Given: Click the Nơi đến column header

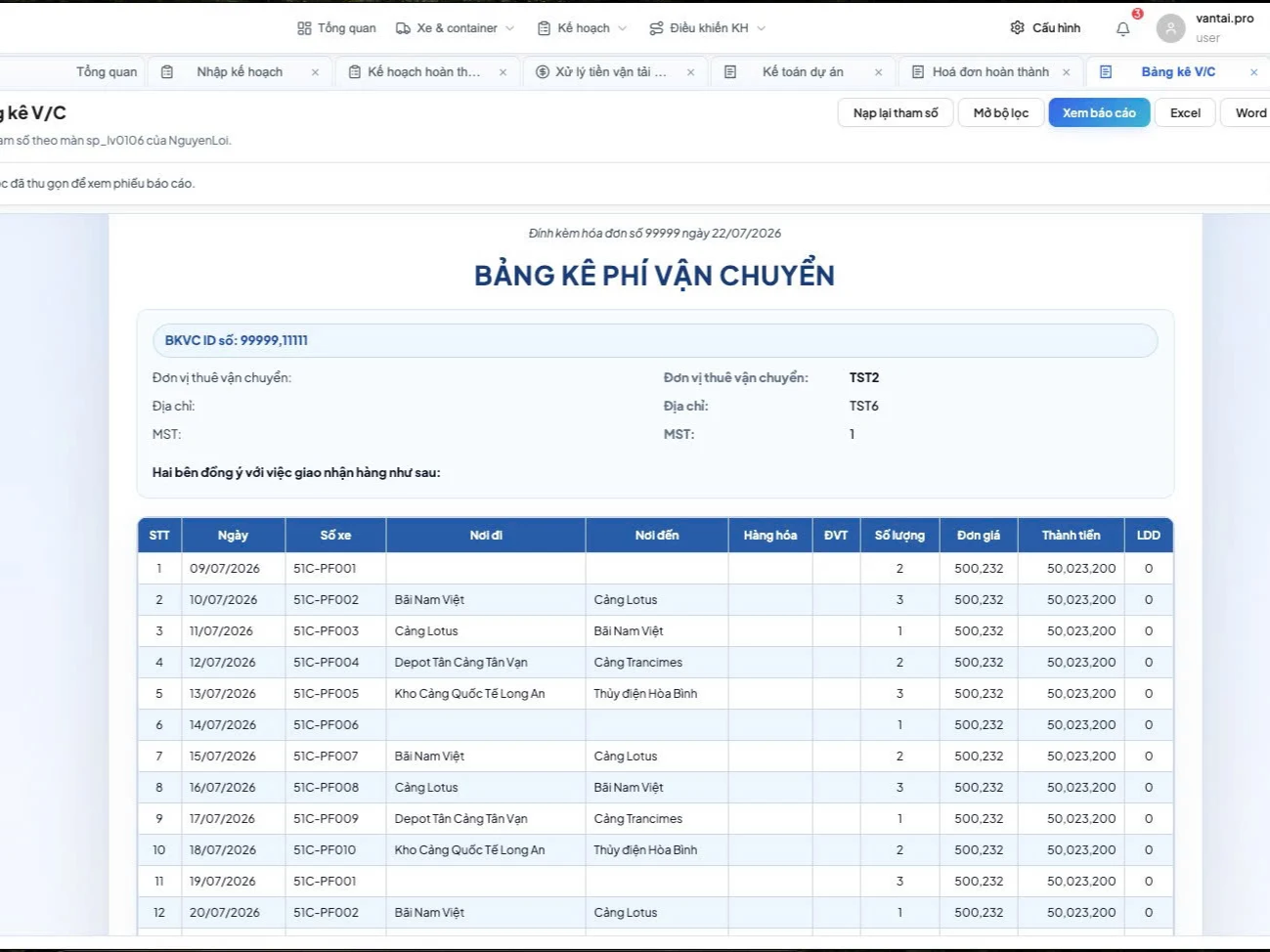Looking at the screenshot, I should pos(657,536).
